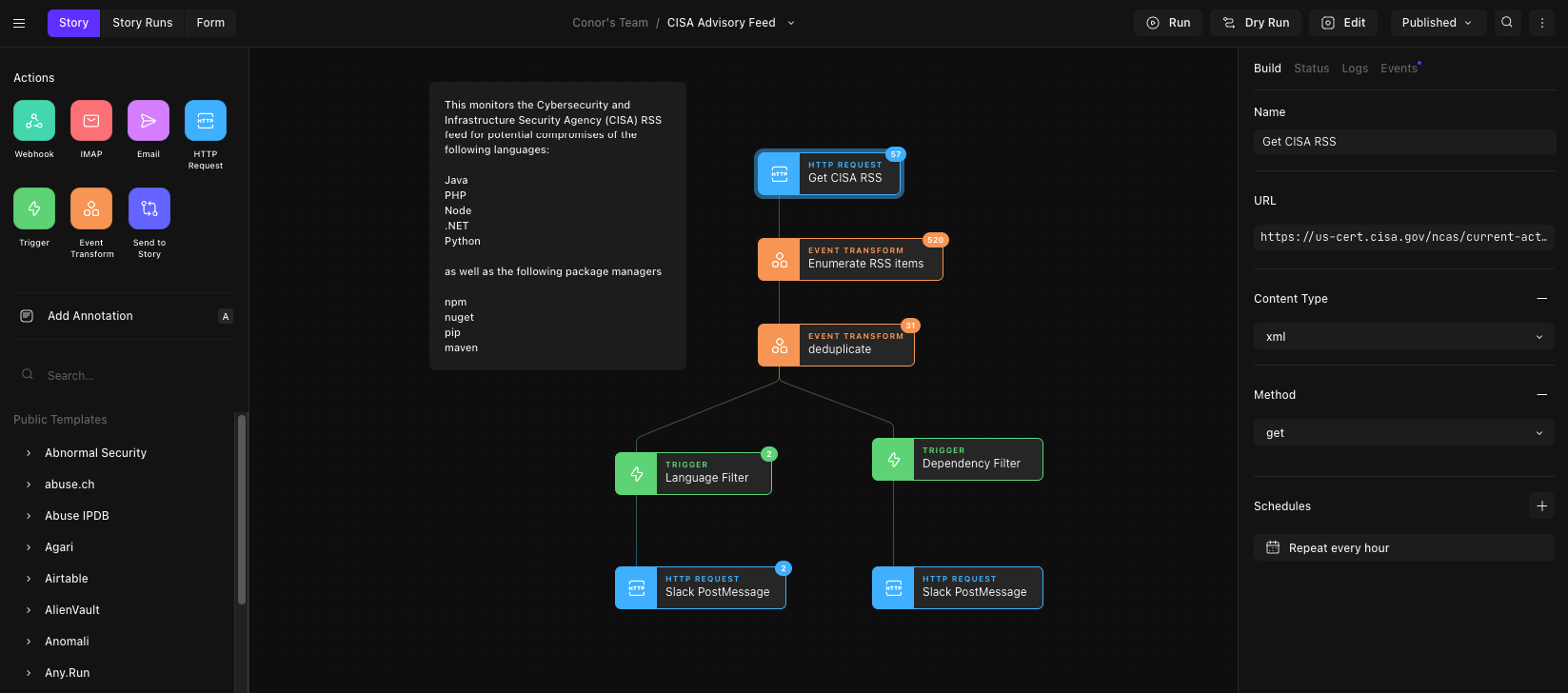Viewport: 1568px width, 693px height.
Task: Select the IMAP action icon
Action: [x=91, y=121]
